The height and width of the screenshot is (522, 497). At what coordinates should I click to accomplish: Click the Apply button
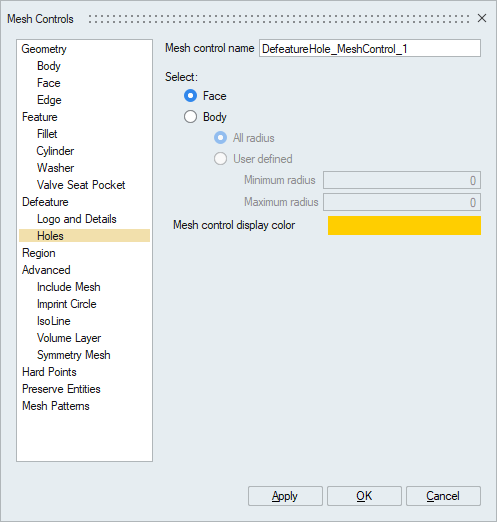285,496
